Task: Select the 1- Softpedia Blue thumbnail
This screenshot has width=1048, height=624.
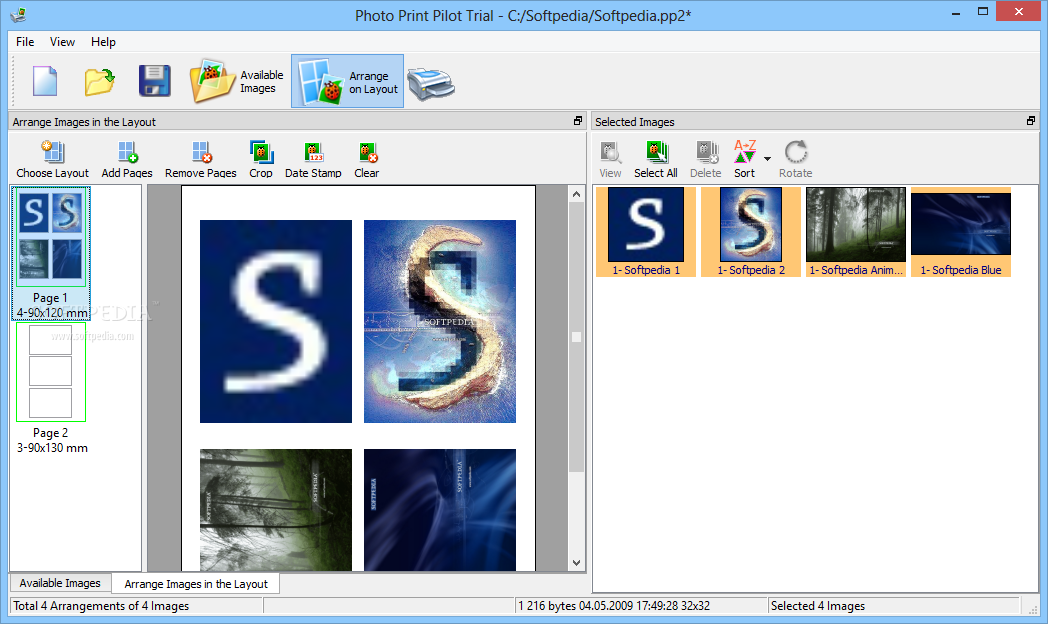Action: click(x=961, y=232)
